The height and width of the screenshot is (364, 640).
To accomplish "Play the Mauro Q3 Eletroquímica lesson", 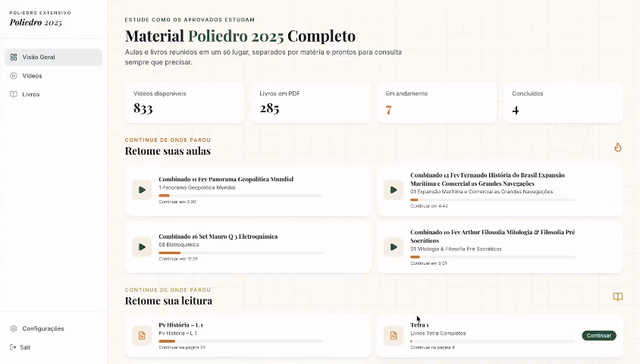I will click(142, 247).
